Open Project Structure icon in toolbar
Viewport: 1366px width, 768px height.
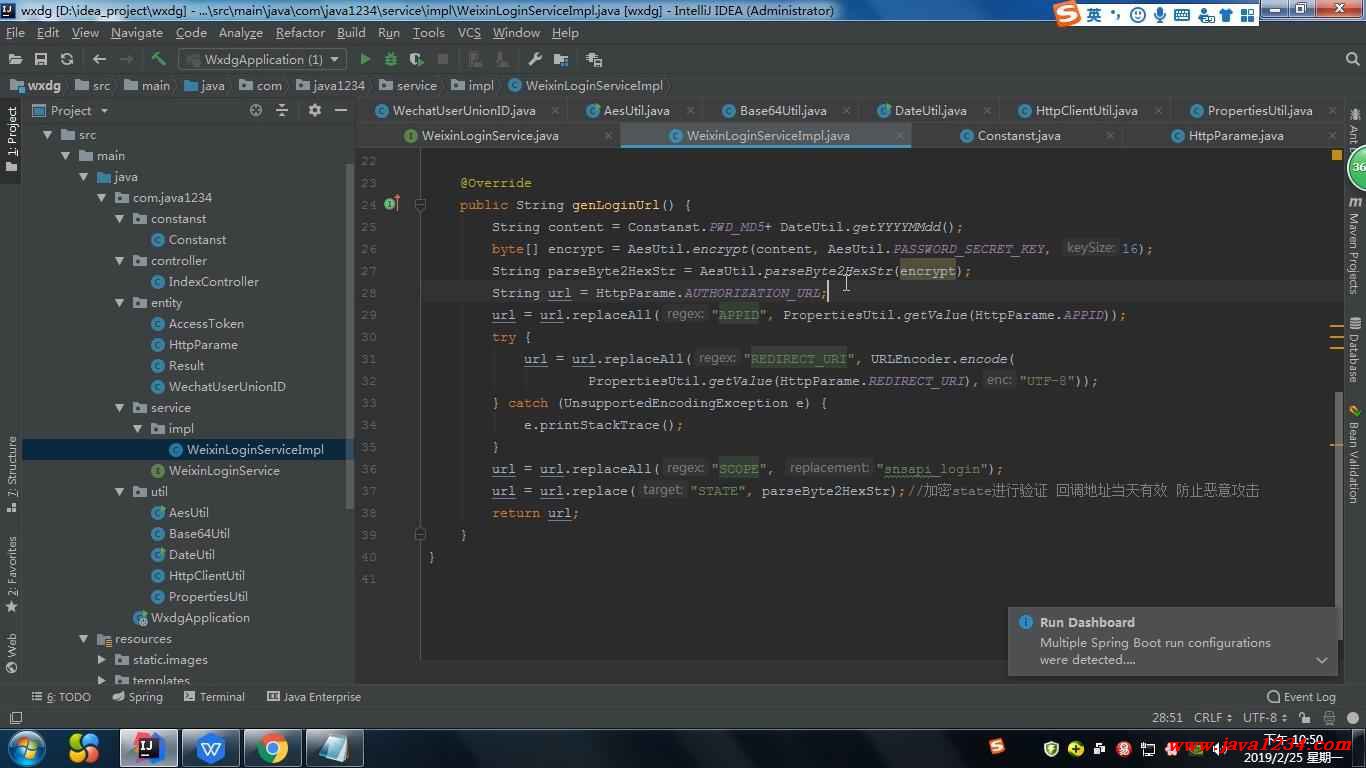tap(563, 60)
